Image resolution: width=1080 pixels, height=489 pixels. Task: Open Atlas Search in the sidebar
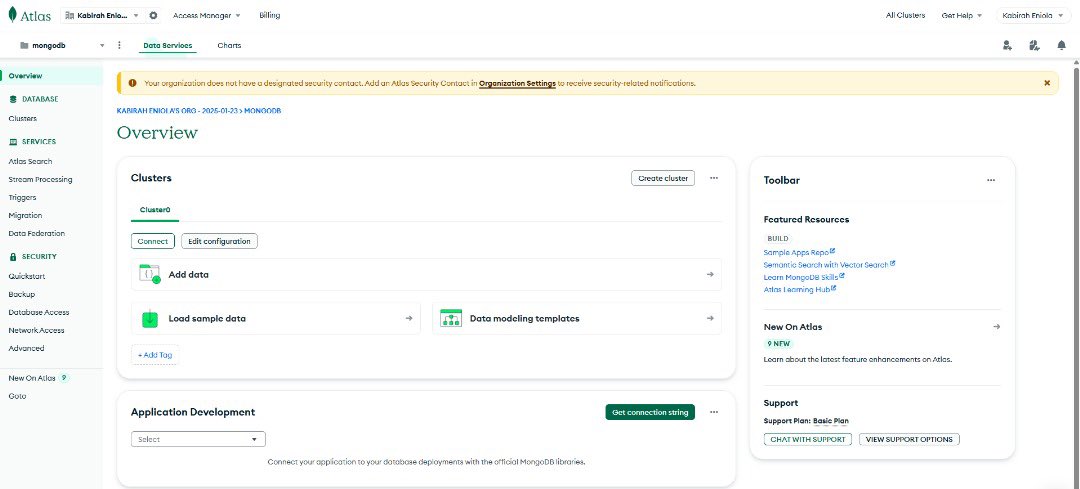(x=30, y=161)
